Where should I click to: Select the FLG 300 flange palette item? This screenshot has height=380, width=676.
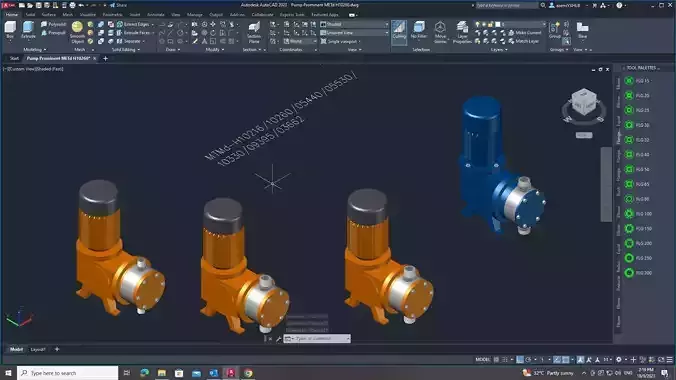tap(638, 273)
